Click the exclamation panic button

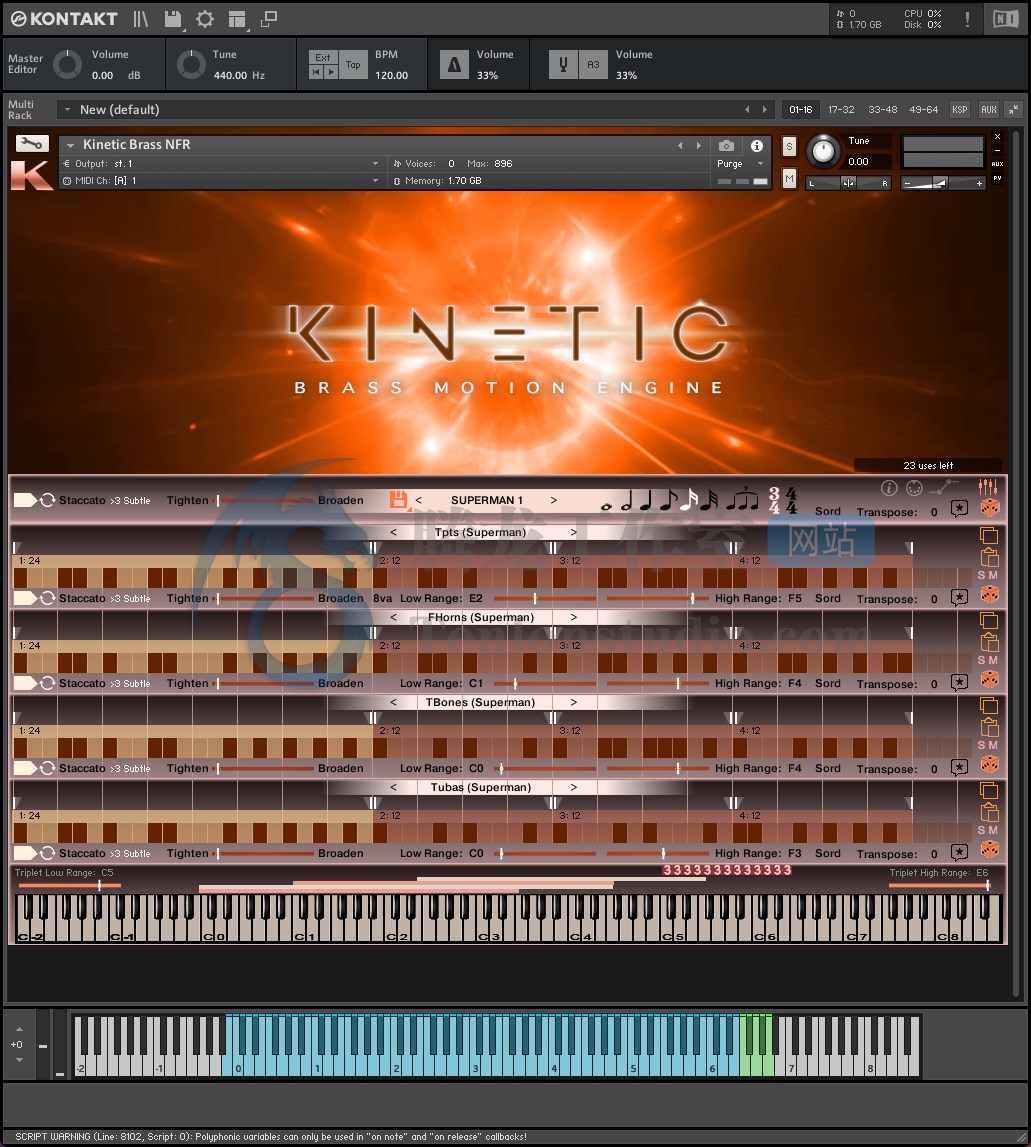click(967, 19)
